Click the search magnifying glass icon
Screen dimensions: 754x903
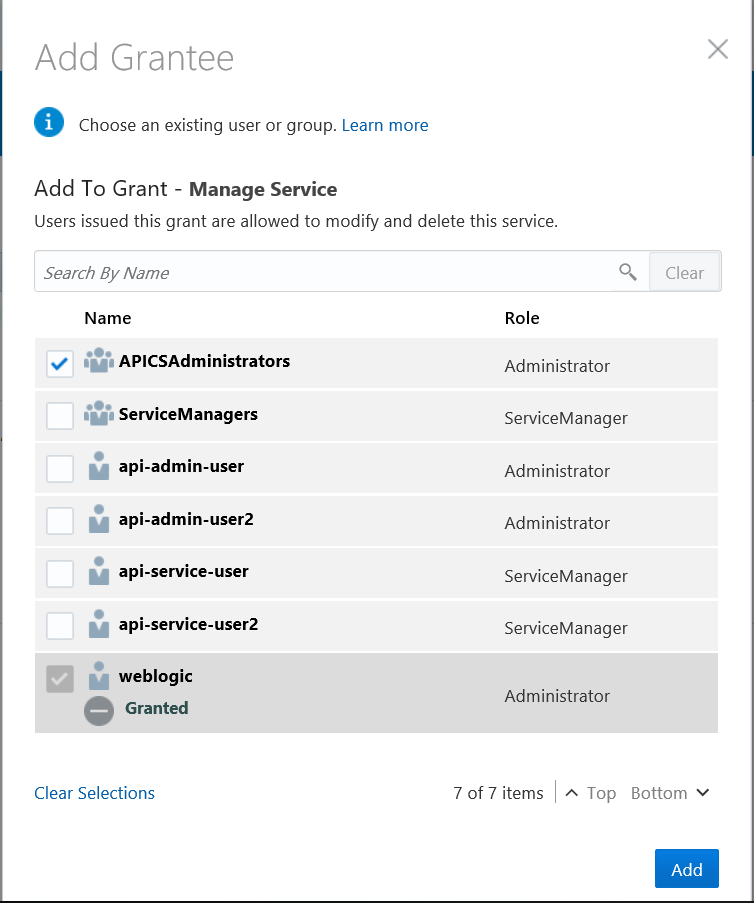point(628,271)
